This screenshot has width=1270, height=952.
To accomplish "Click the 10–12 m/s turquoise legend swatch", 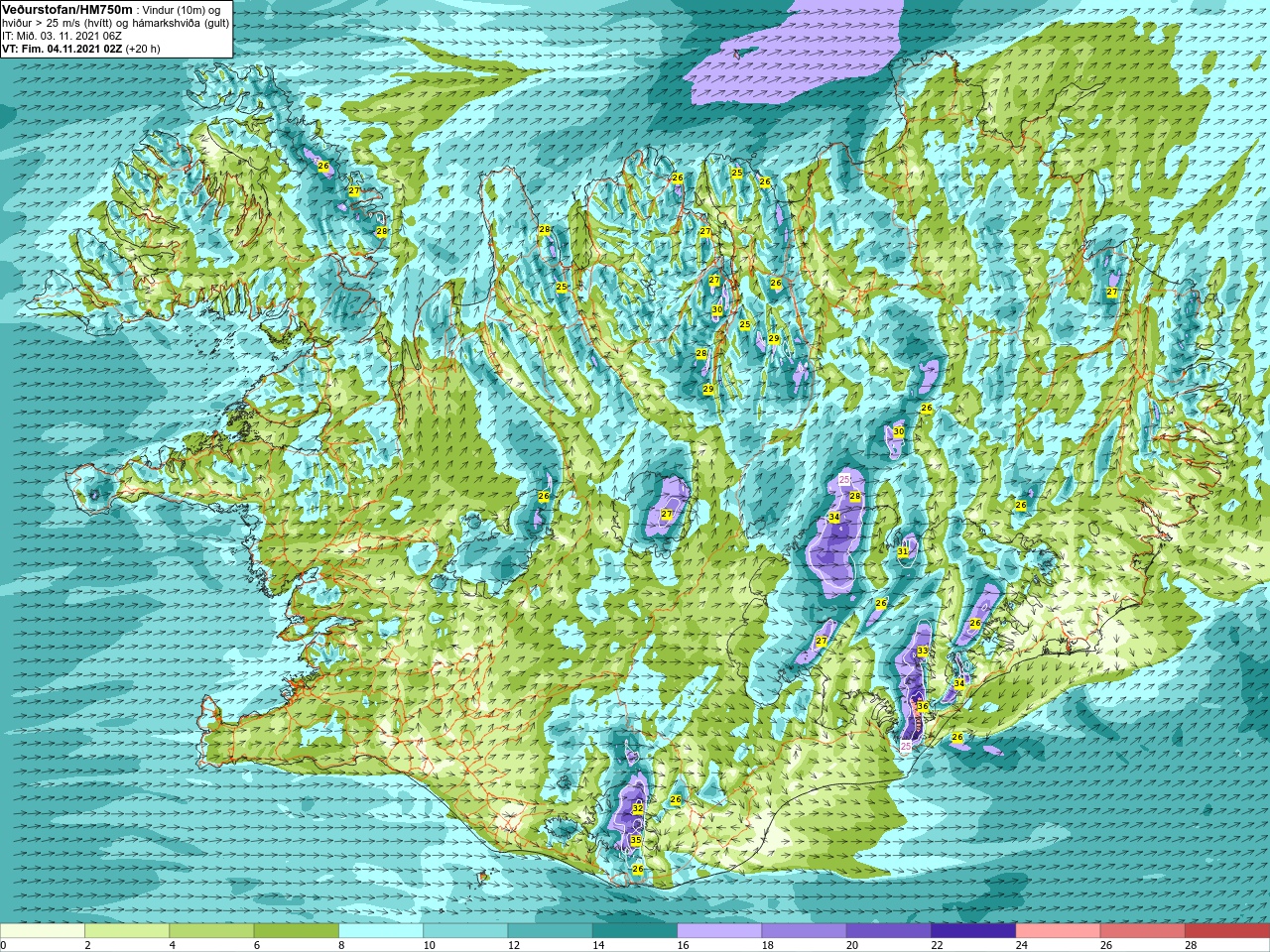I will tap(465, 931).
